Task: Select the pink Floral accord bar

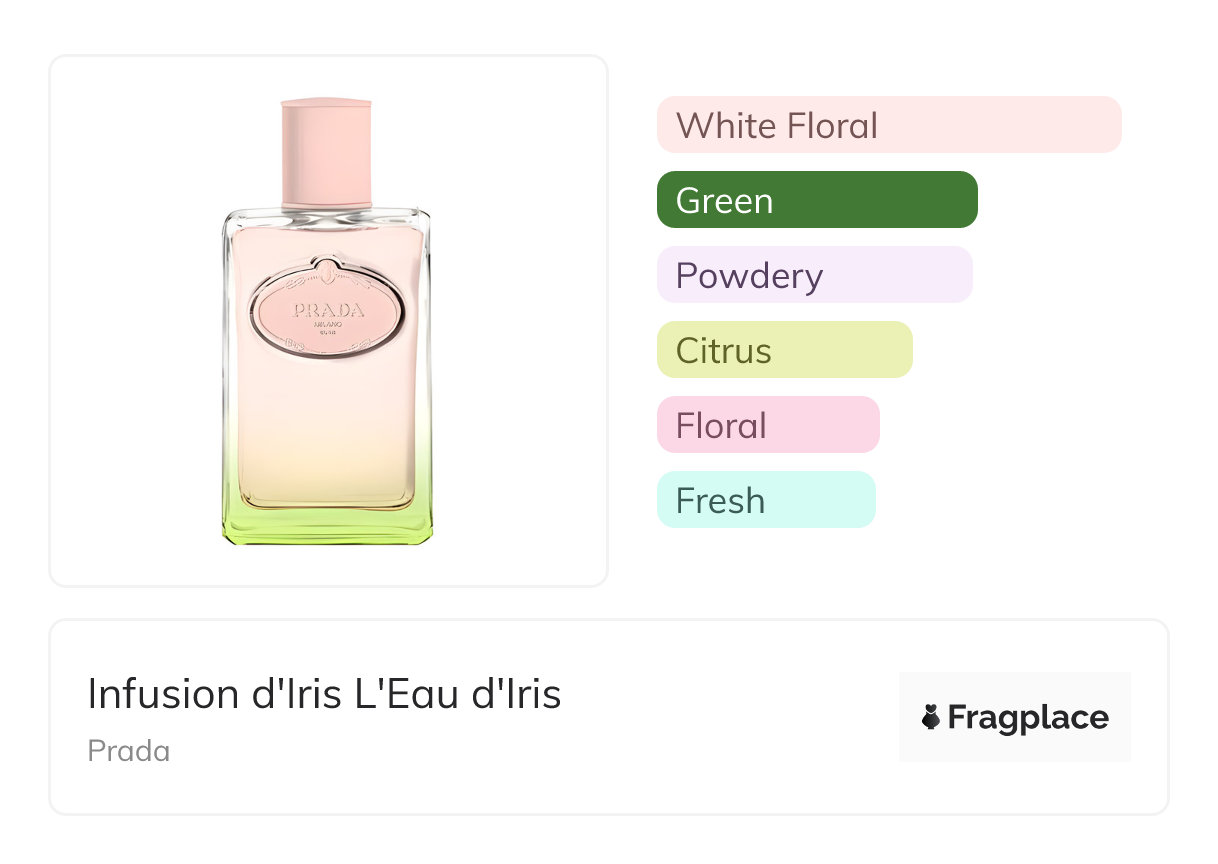Action: 768,425
